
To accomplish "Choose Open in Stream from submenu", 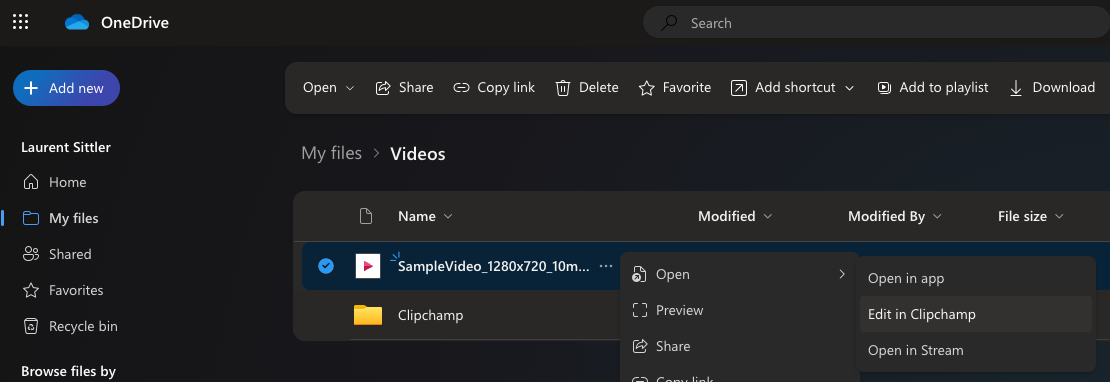I will click(x=975, y=350).
